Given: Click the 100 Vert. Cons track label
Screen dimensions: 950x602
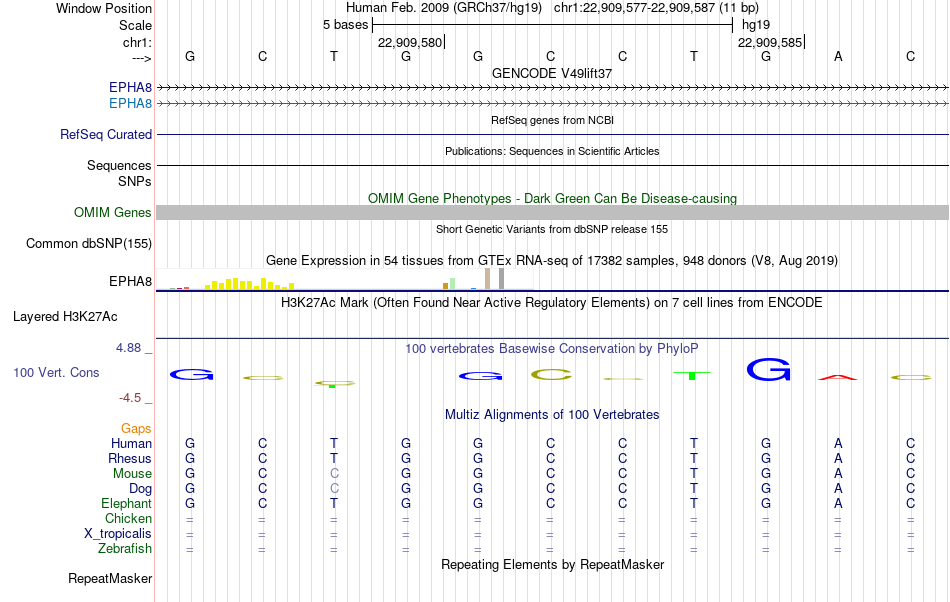Looking at the screenshot, I should click(56, 372).
